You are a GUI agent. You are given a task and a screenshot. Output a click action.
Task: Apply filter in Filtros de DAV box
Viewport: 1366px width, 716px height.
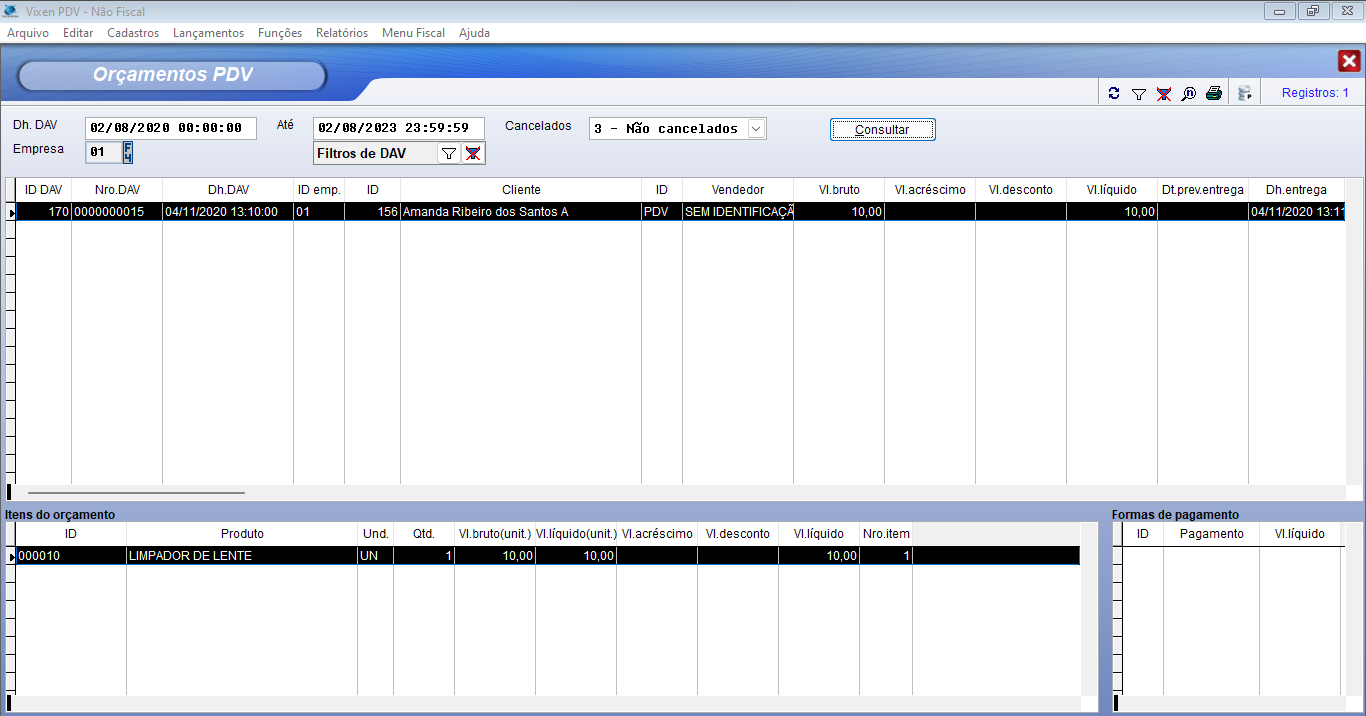(449, 153)
